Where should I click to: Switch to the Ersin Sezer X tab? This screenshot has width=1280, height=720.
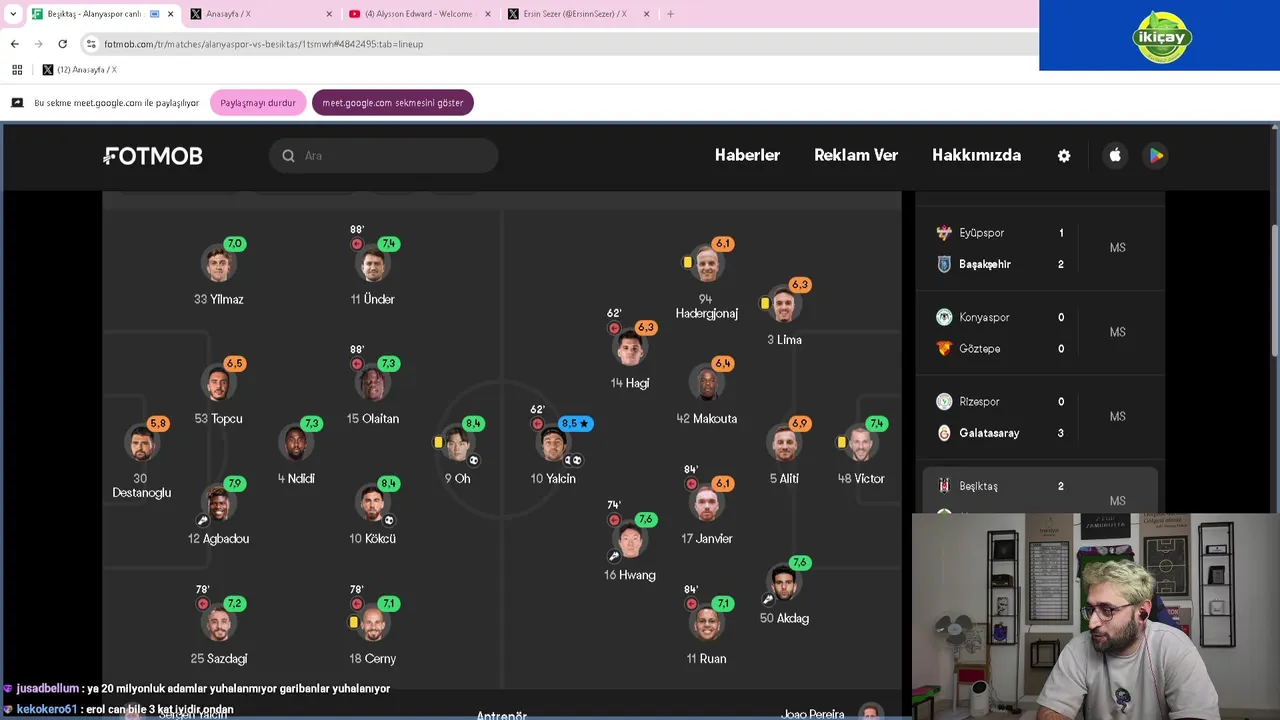point(578,14)
